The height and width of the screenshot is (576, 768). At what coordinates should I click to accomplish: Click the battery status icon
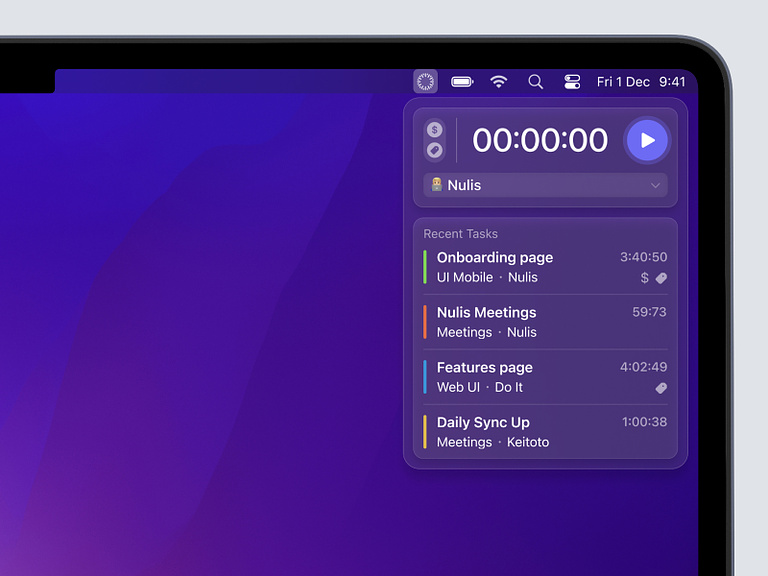tap(462, 82)
